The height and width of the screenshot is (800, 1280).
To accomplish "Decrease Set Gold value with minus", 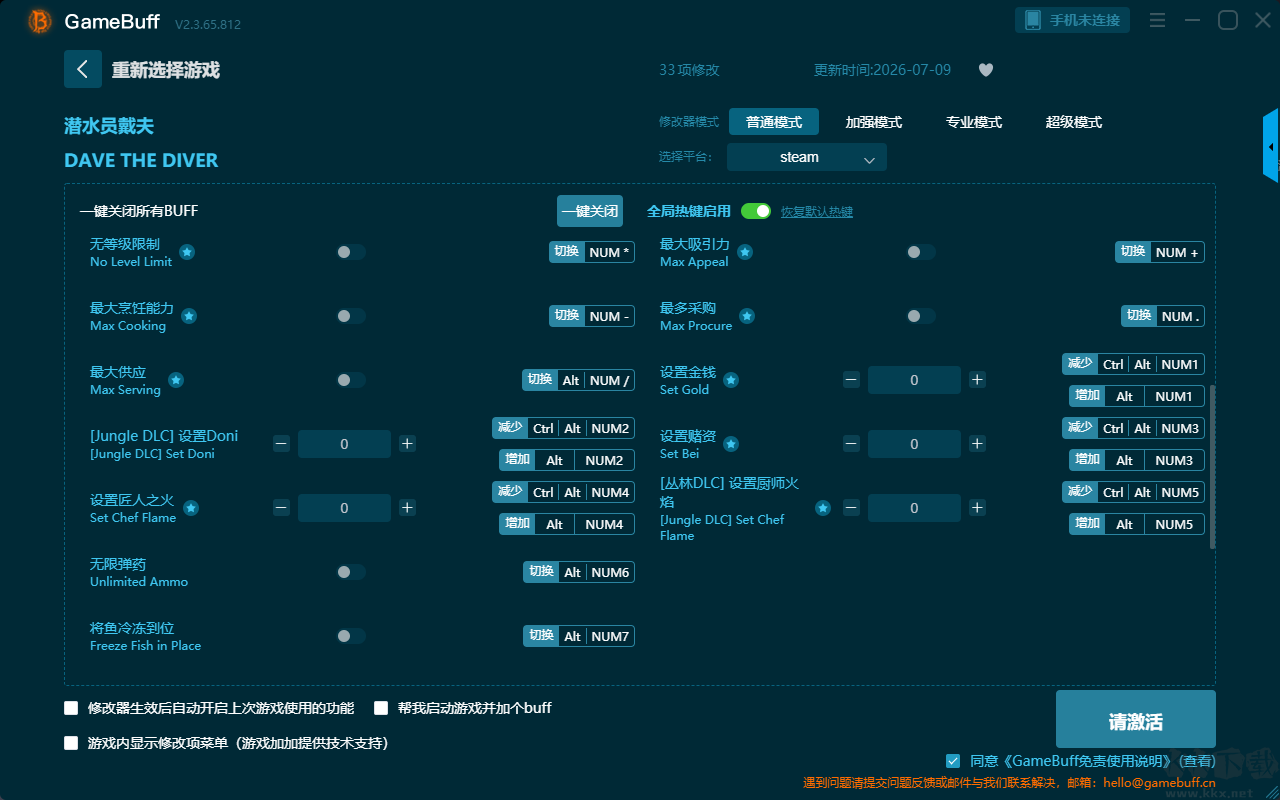I will point(851,380).
